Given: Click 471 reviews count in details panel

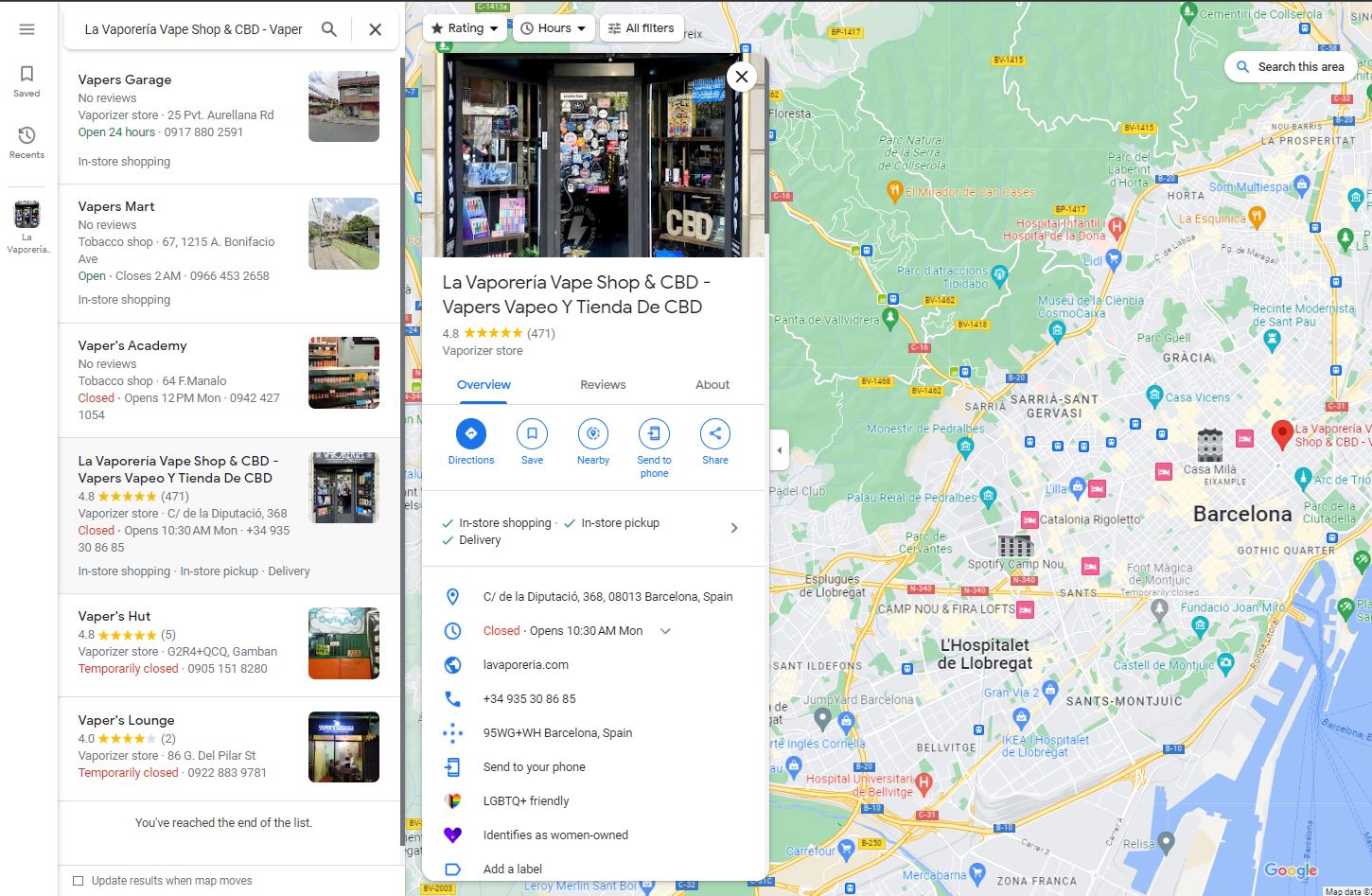Looking at the screenshot, I should point(541,334).
